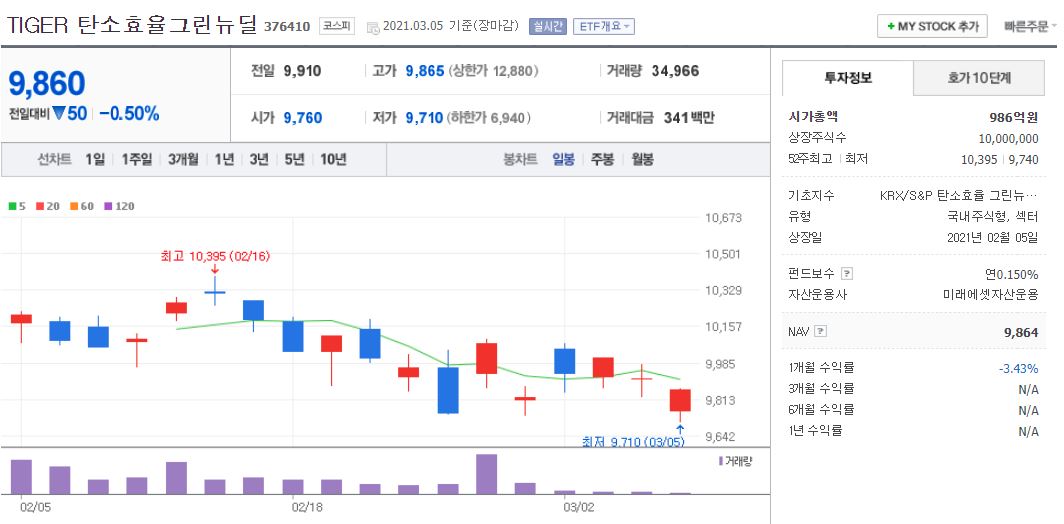Select the 5년 line chart period
Screen dimensions: 1064x524
(294, 160)
